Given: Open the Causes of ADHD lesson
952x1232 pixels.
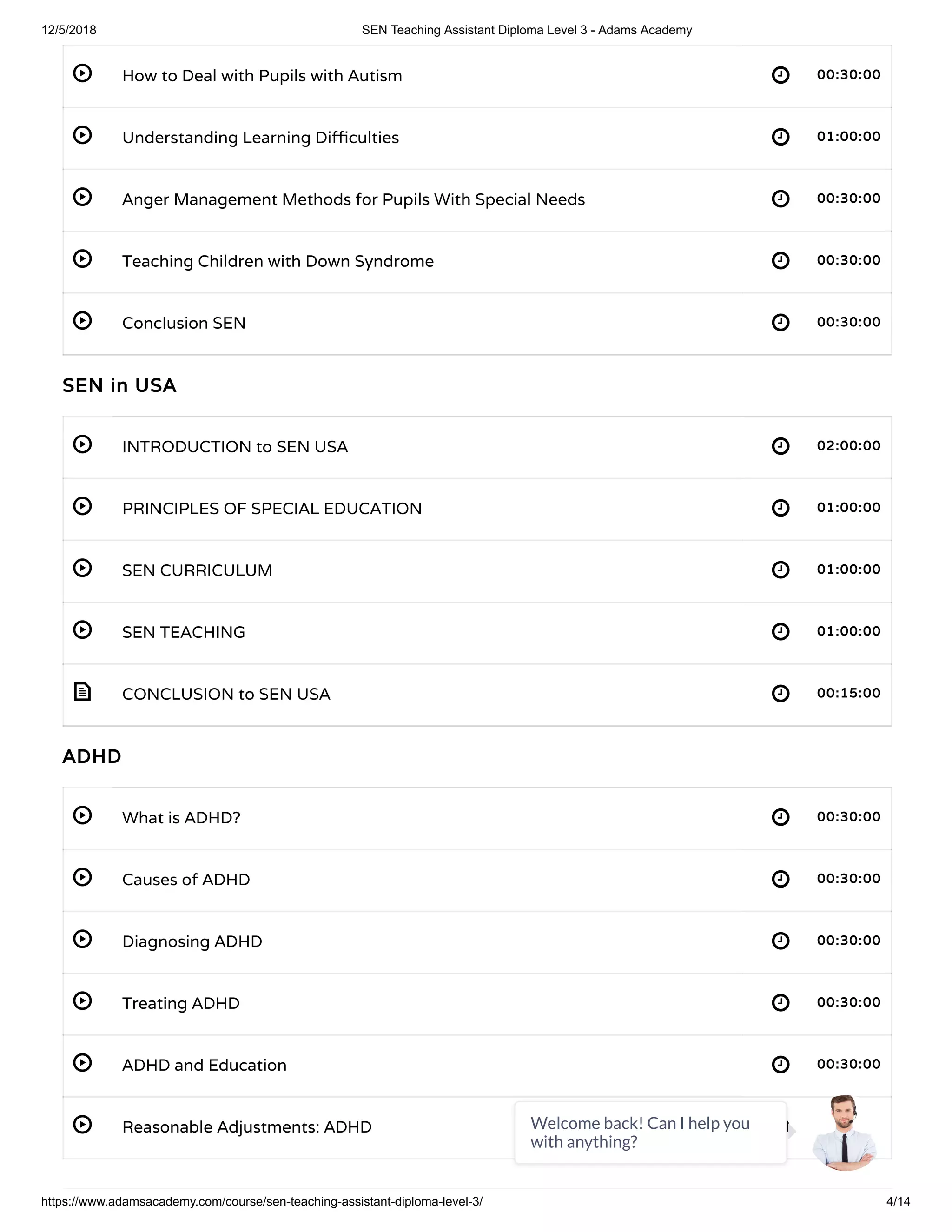Looking at the screenshot, I should pos(186,880).
